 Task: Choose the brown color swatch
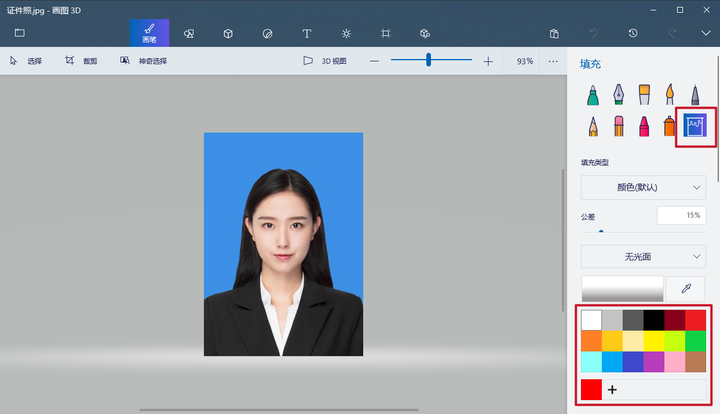tap(696, 362)
